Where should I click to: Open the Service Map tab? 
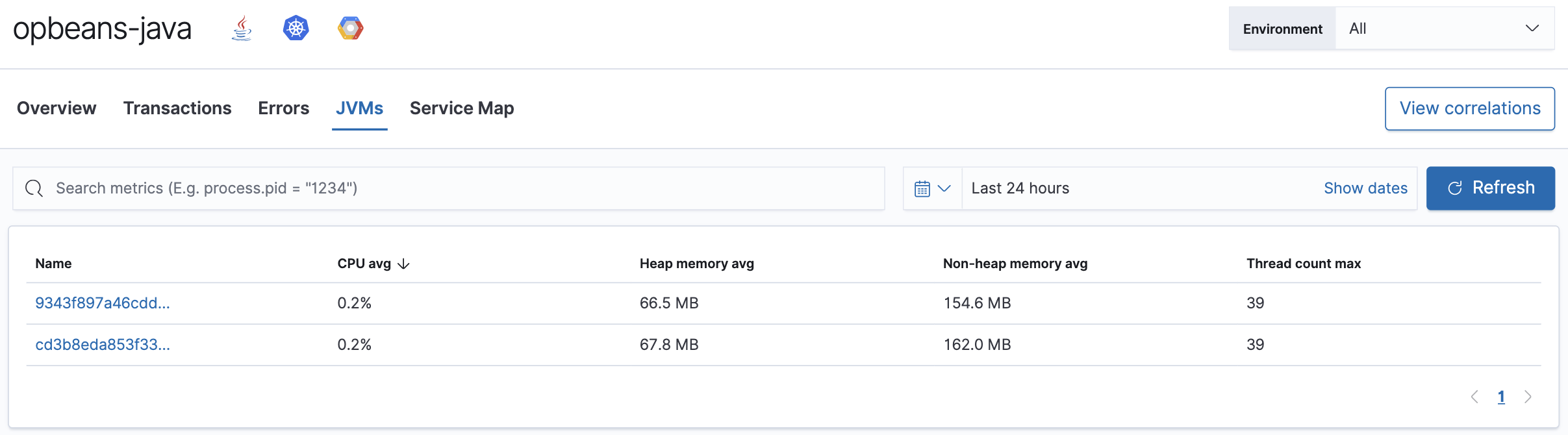tap(462, 108)
